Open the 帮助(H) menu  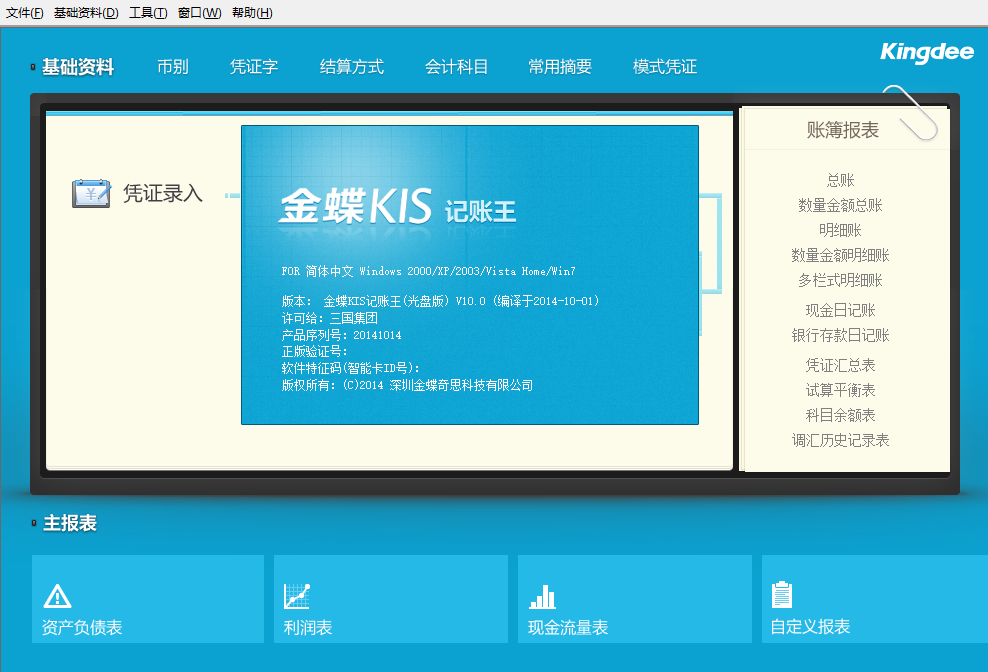[252, 13]
